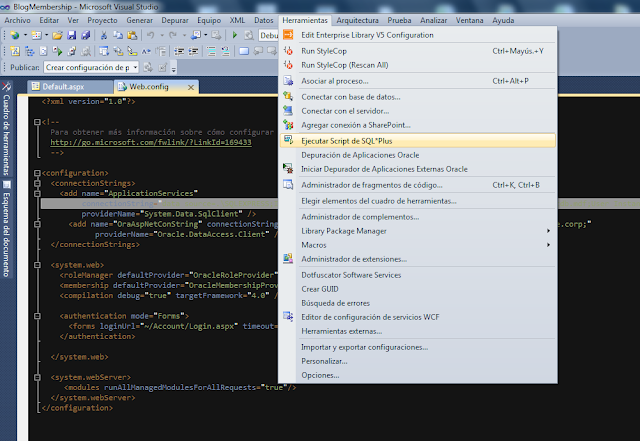The image size is (640, 441).
Task: Cut selection using the scissors icon
Action: coord(104,36)
